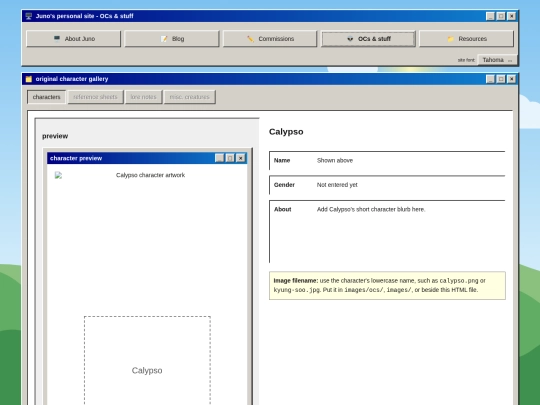Click the broken Calypso artwork image icon
The width and height of the screenshot is (540, 405).
59,175
